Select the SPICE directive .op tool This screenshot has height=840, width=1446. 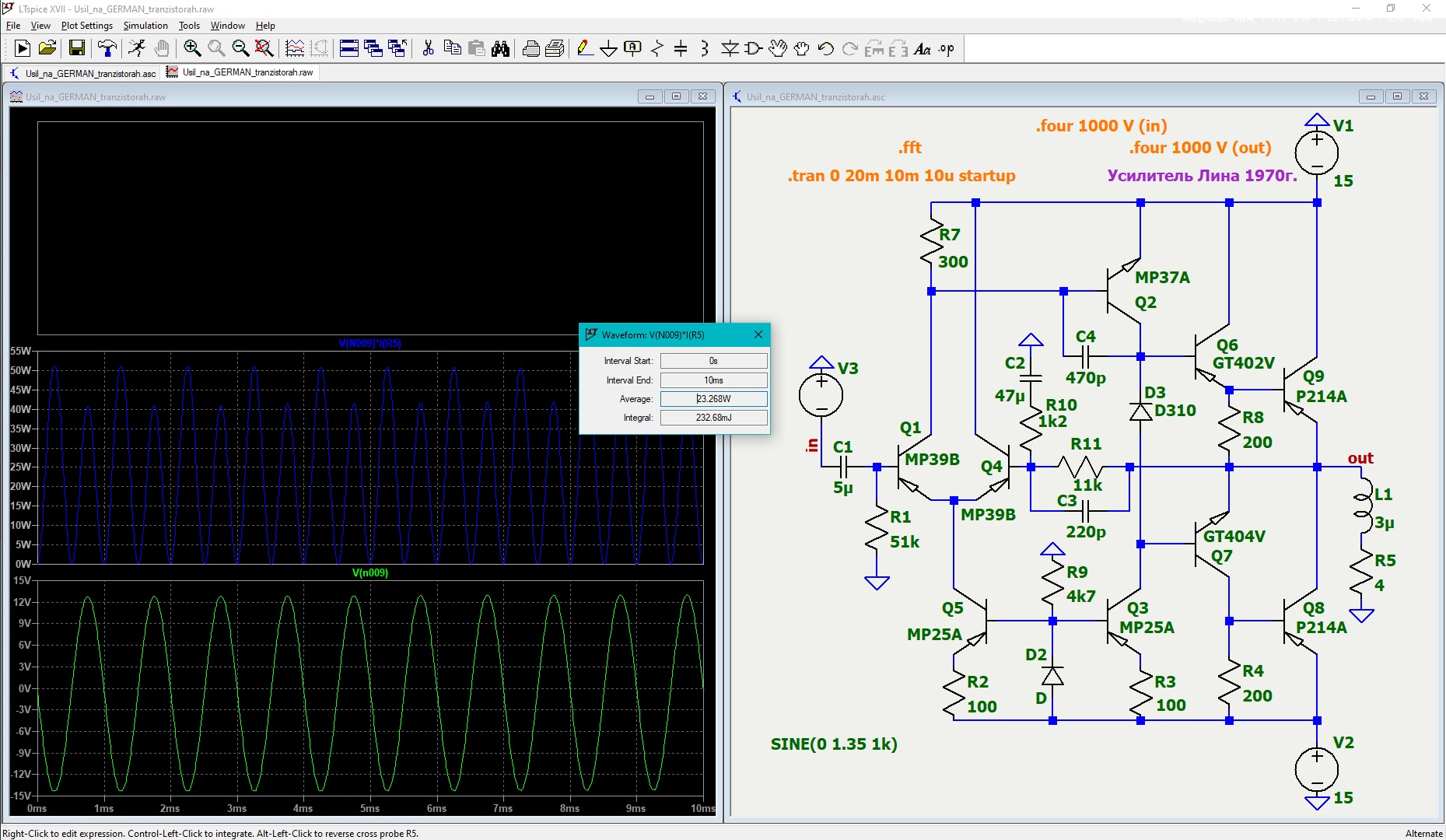(x=946, y=49)
